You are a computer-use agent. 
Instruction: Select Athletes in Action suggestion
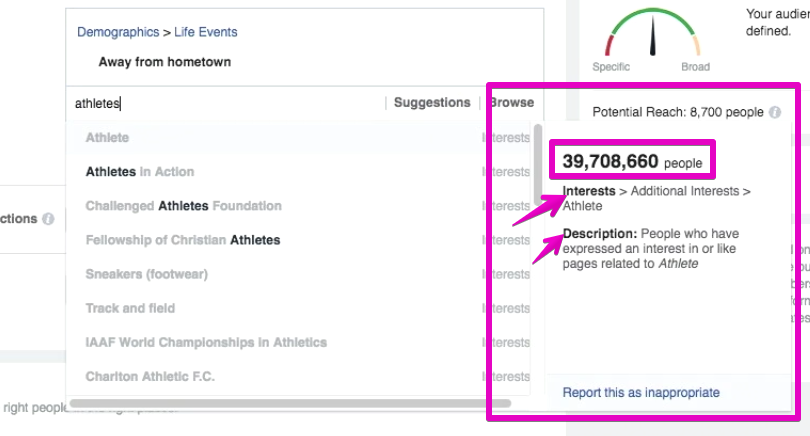tap(301, 172)
